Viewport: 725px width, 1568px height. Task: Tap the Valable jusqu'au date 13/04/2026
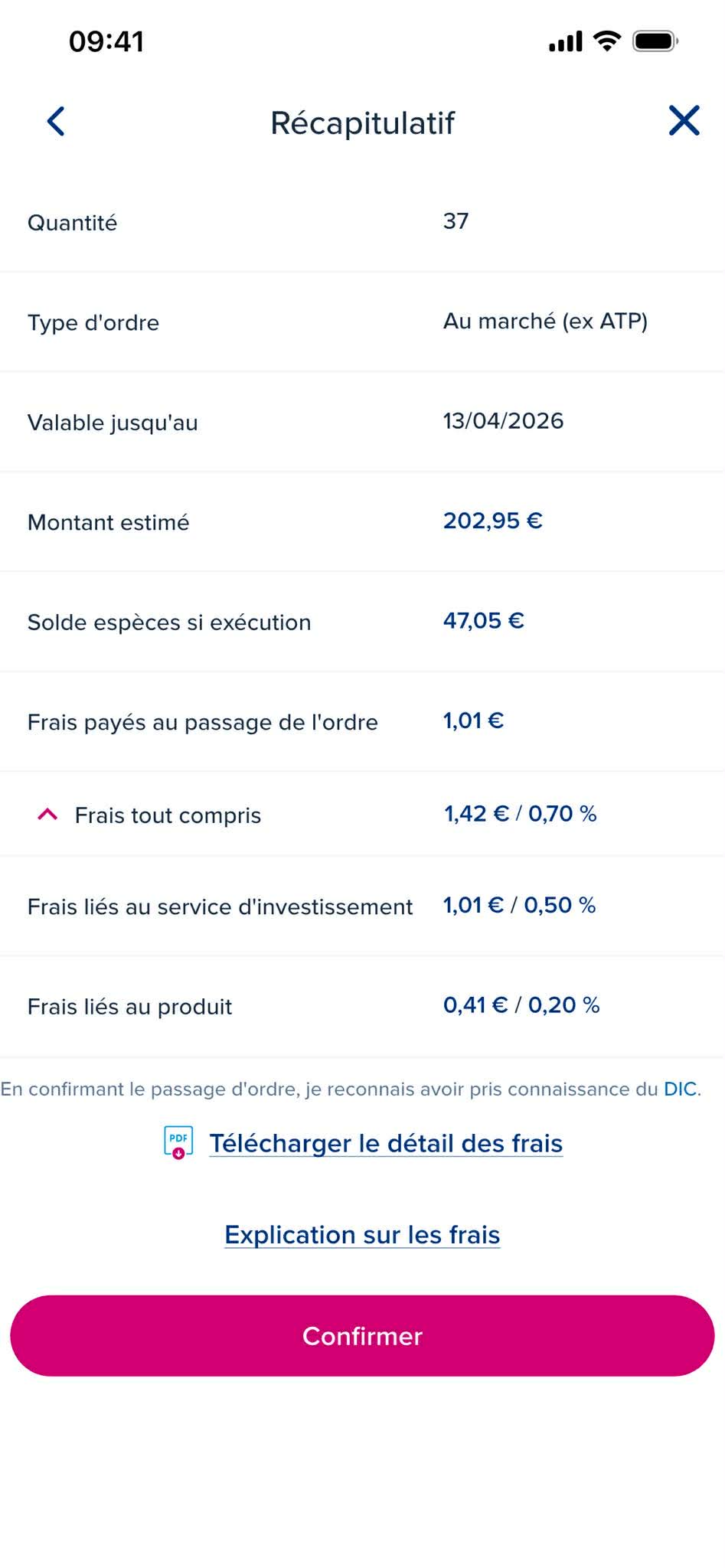tap(503, 421)
